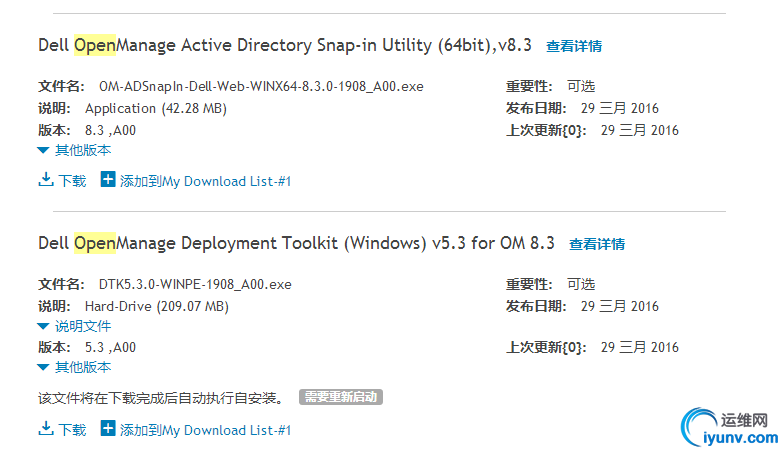Expand 其他版本 under Snap-in Utility version 8.3

tap(74, 150)
